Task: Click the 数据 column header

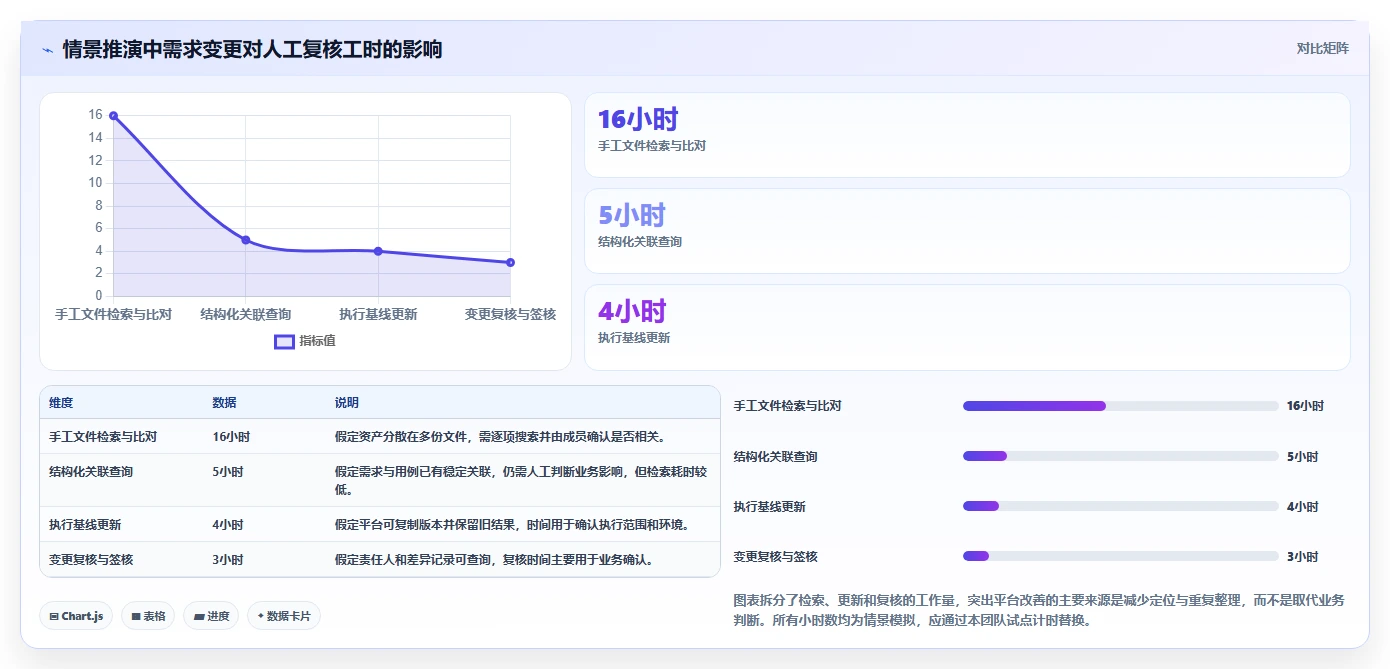Action: 225,403
